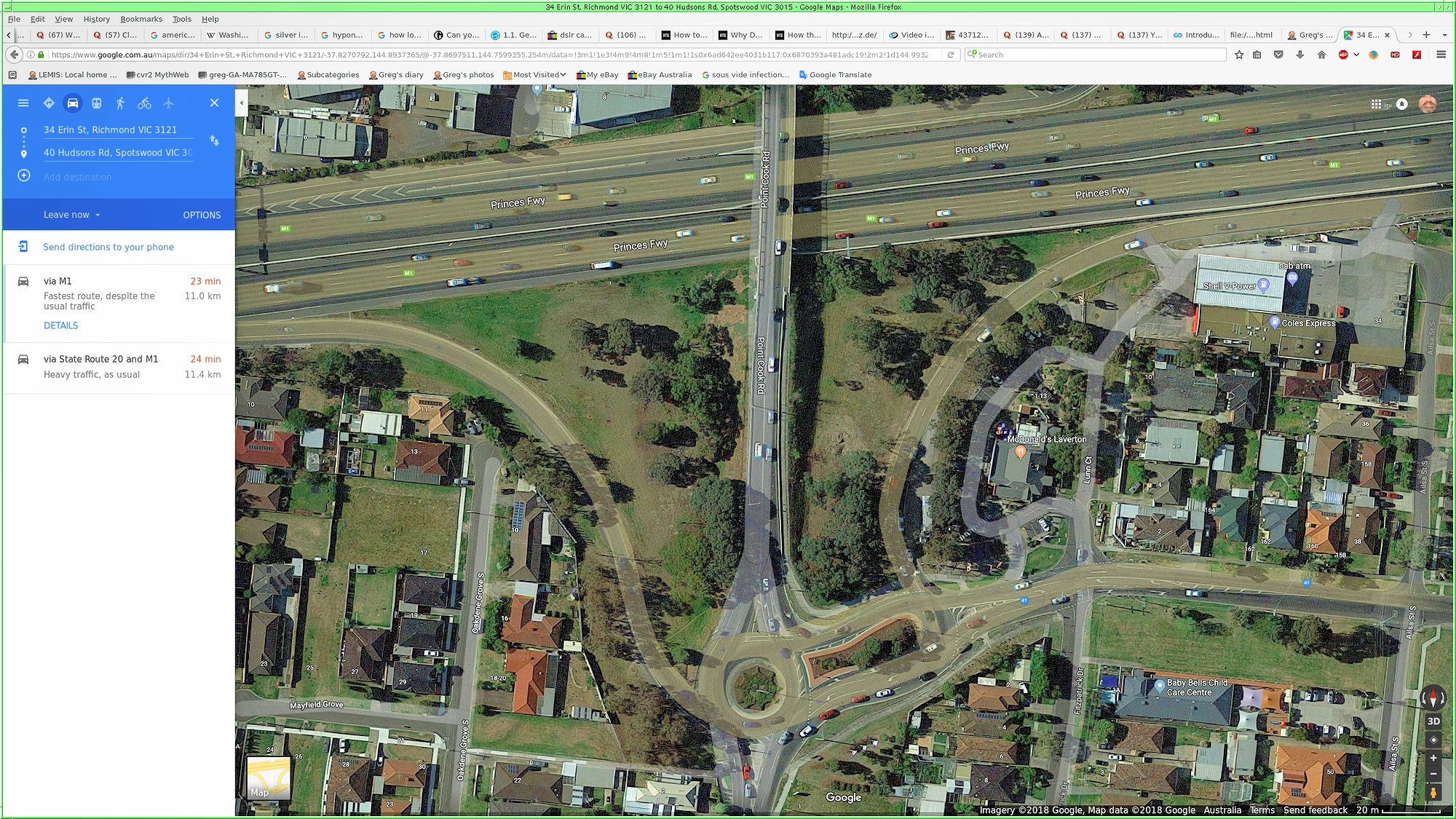List all tabs dropdown arrow
Viewport: 1456px width, 819px height.
tap(1444, 34)
